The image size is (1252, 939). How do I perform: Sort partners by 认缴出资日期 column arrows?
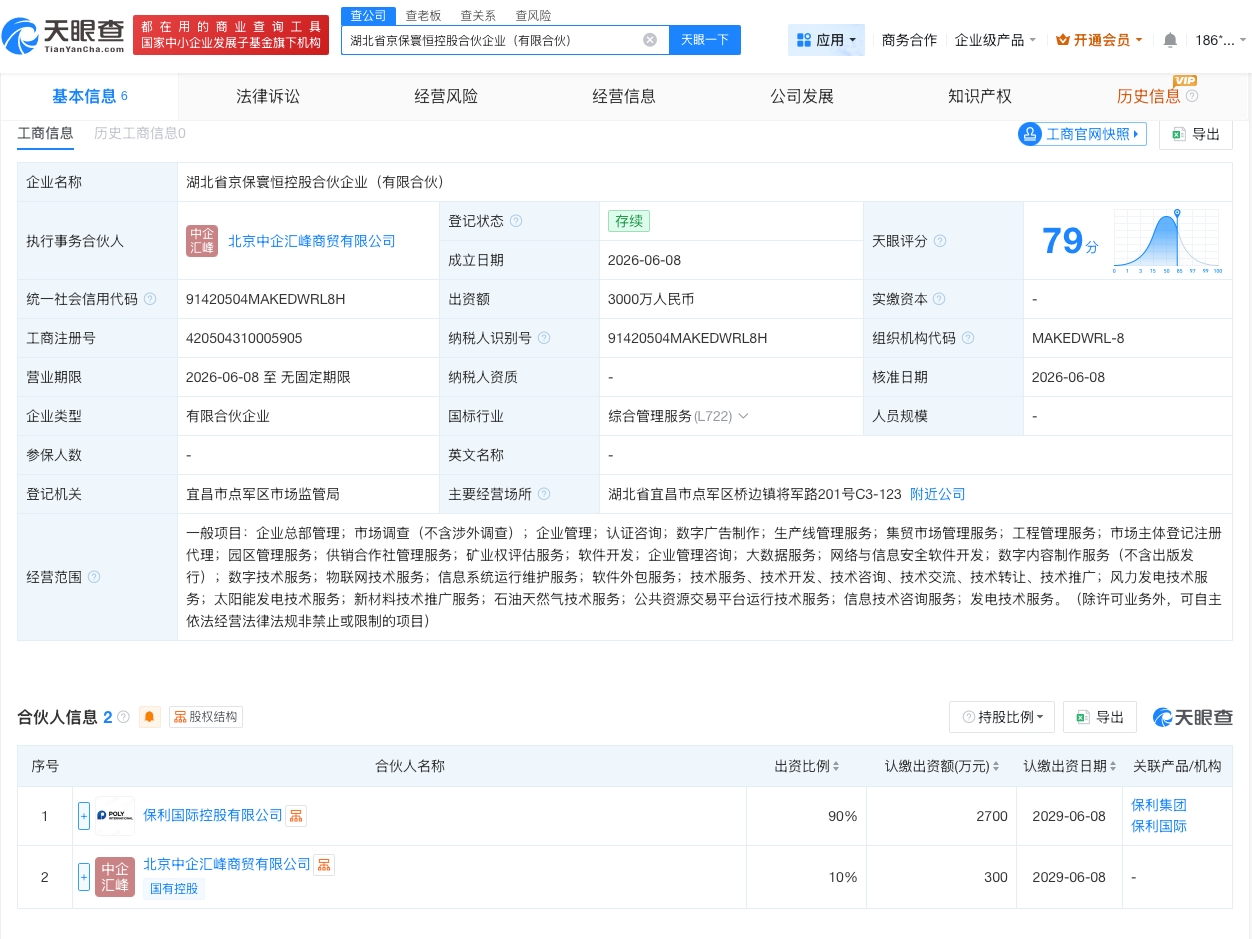coord(1115,766)
